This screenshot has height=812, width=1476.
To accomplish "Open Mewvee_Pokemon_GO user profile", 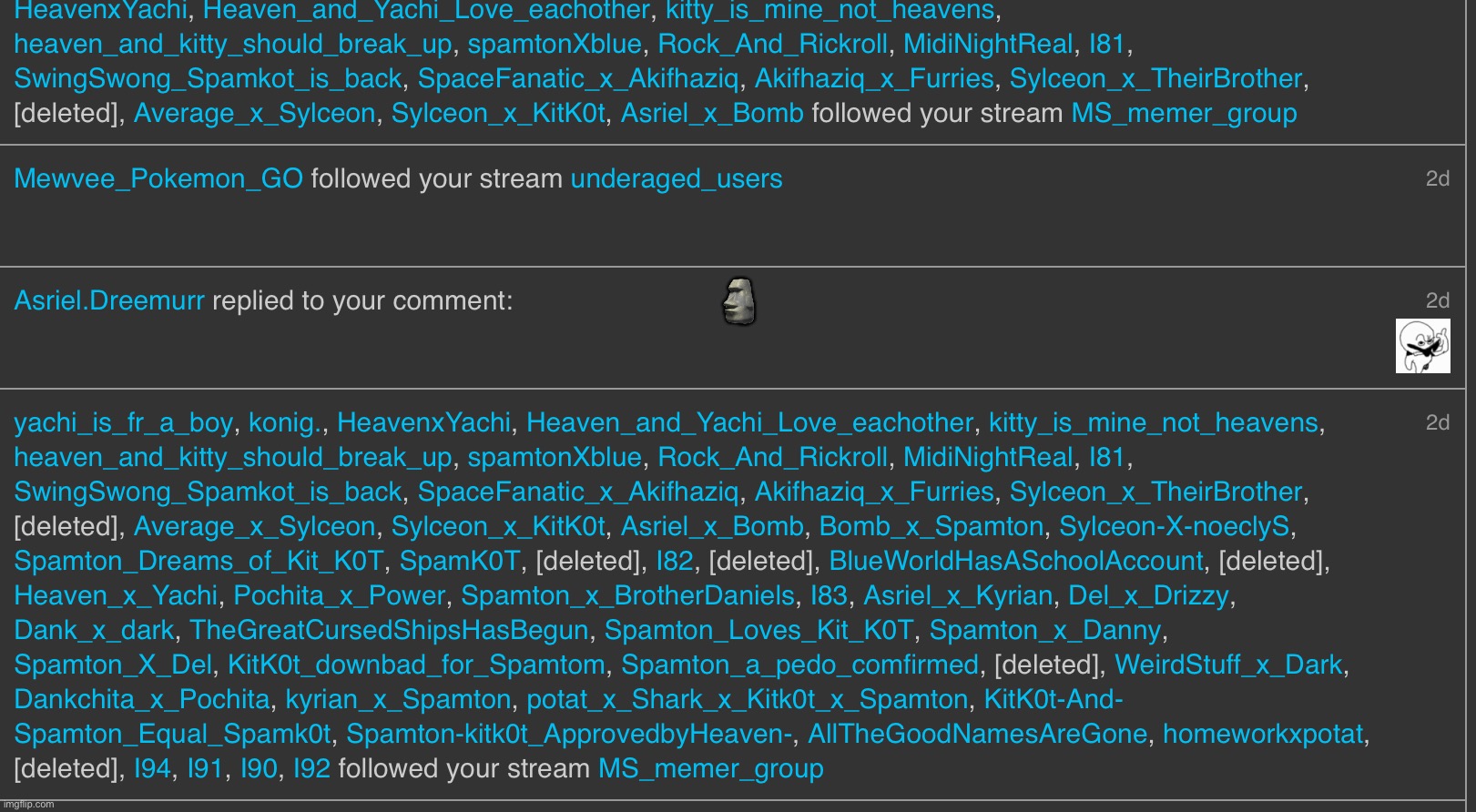I will (158, 178).
